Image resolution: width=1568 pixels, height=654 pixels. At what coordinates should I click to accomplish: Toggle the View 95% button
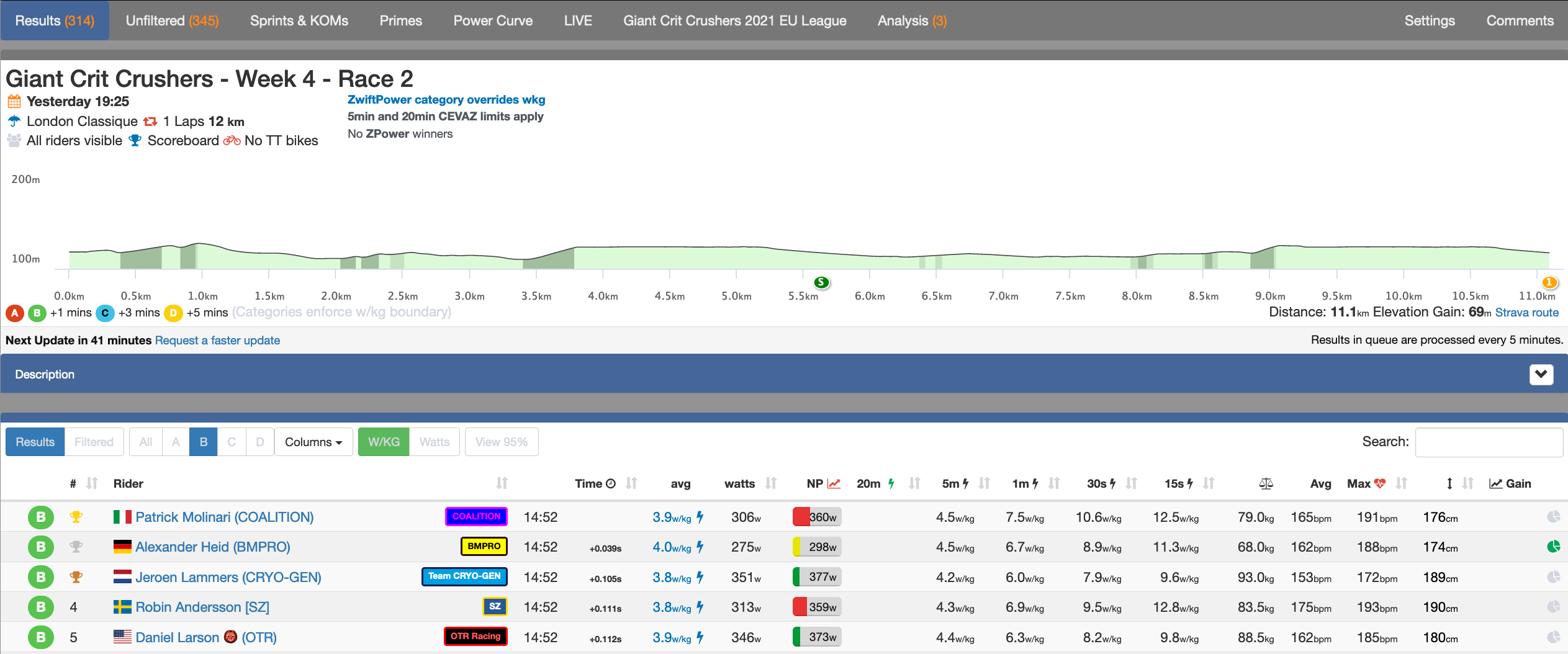(x=502, y=442)
